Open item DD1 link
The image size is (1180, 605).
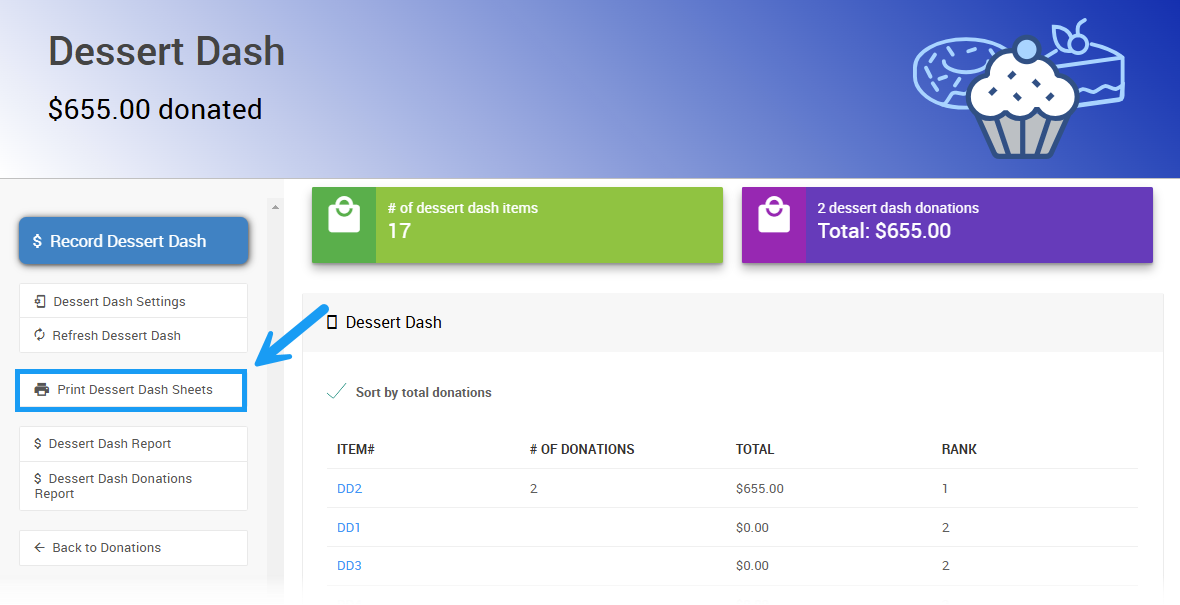[349, 527]
